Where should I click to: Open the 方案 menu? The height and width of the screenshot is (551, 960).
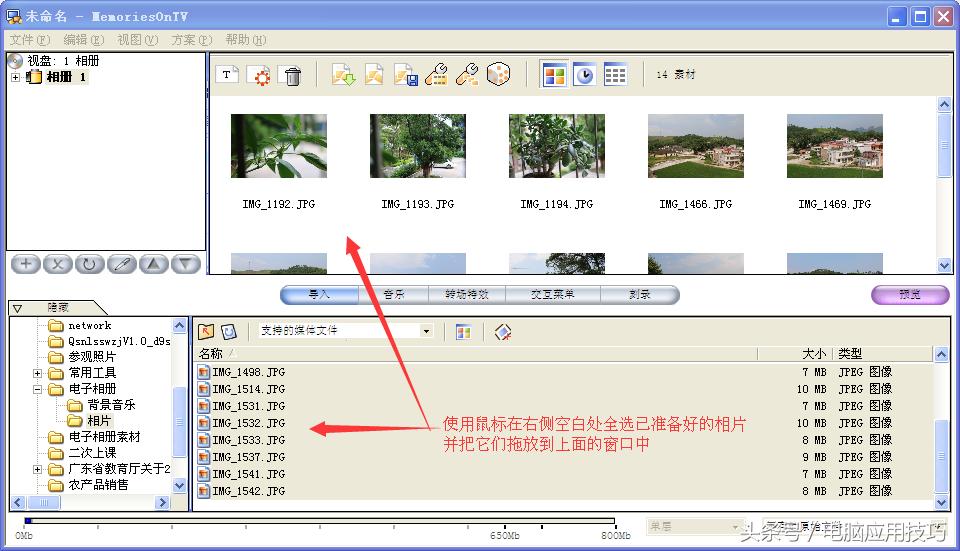[x=191, y=40]
